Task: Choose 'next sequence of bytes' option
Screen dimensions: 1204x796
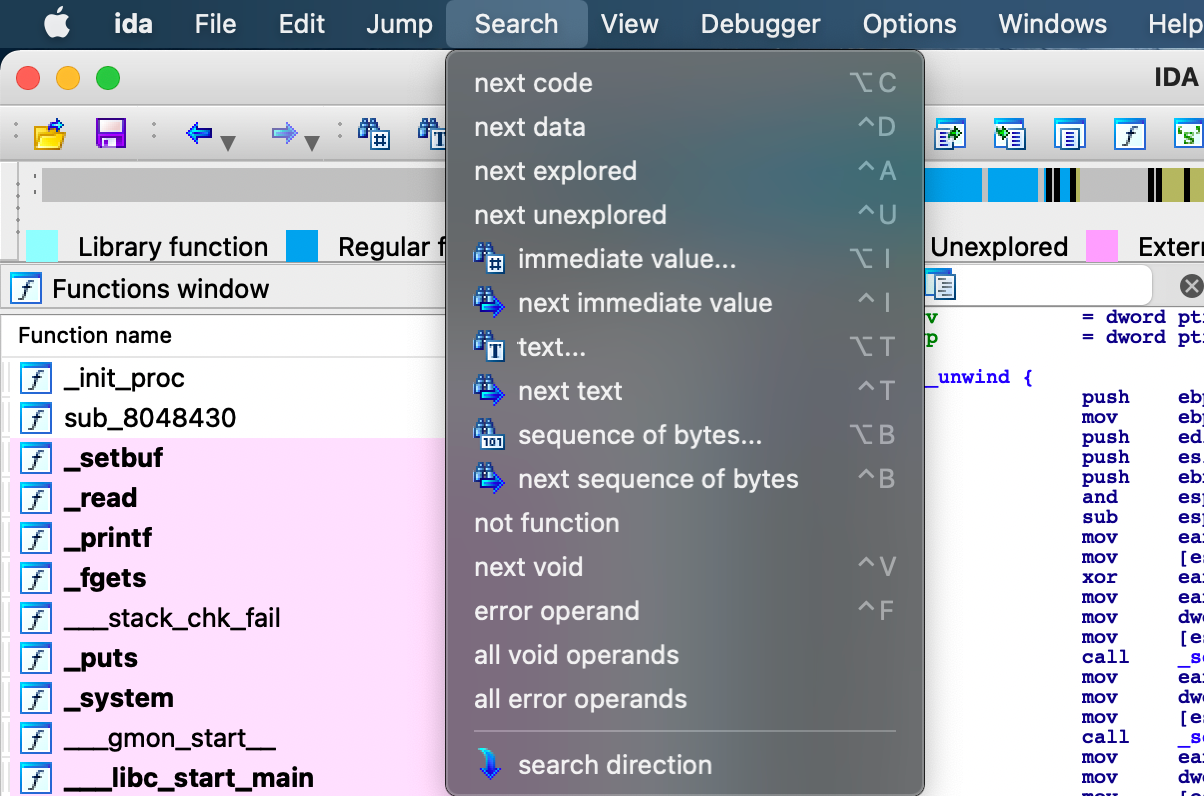Action: [x=685, y=479]
